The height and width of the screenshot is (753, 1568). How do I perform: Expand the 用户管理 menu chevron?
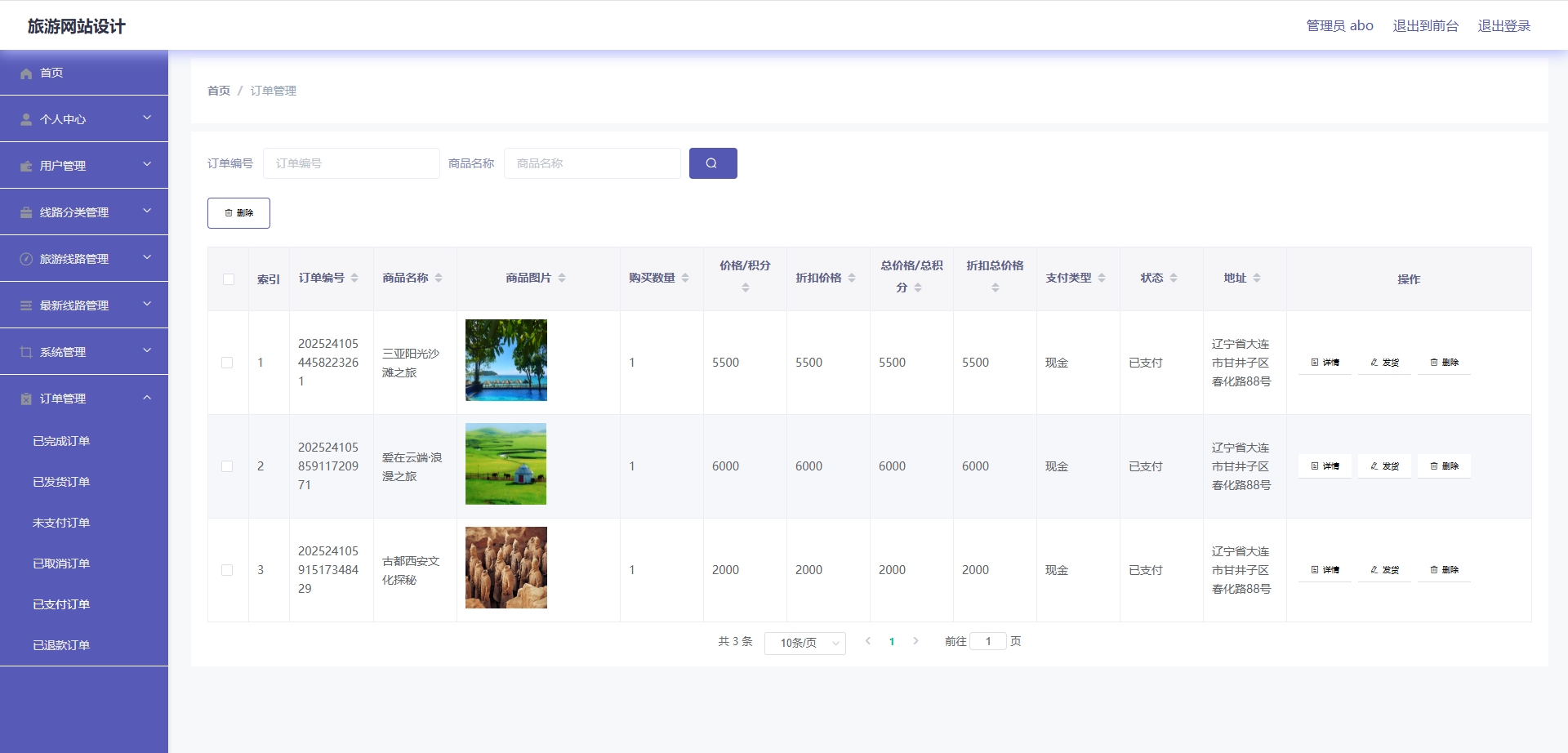(x=147, y=165)
